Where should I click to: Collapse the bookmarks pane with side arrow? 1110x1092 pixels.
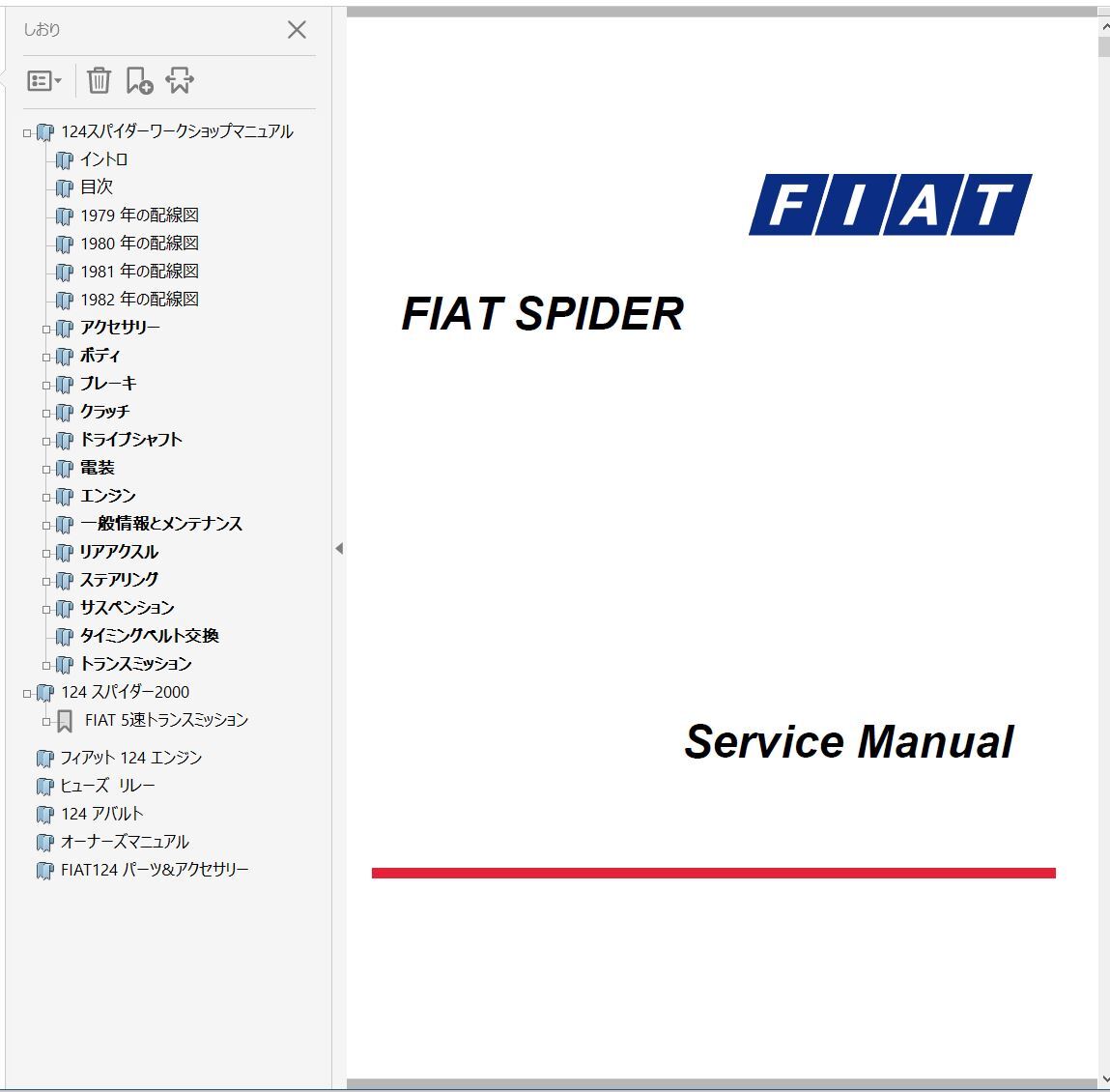click(x=339, y=549)
